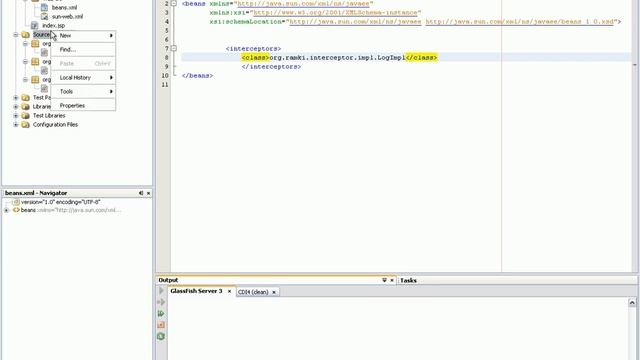Select the second org package icon
Screen dimensions: 640x360
(35, 62)
